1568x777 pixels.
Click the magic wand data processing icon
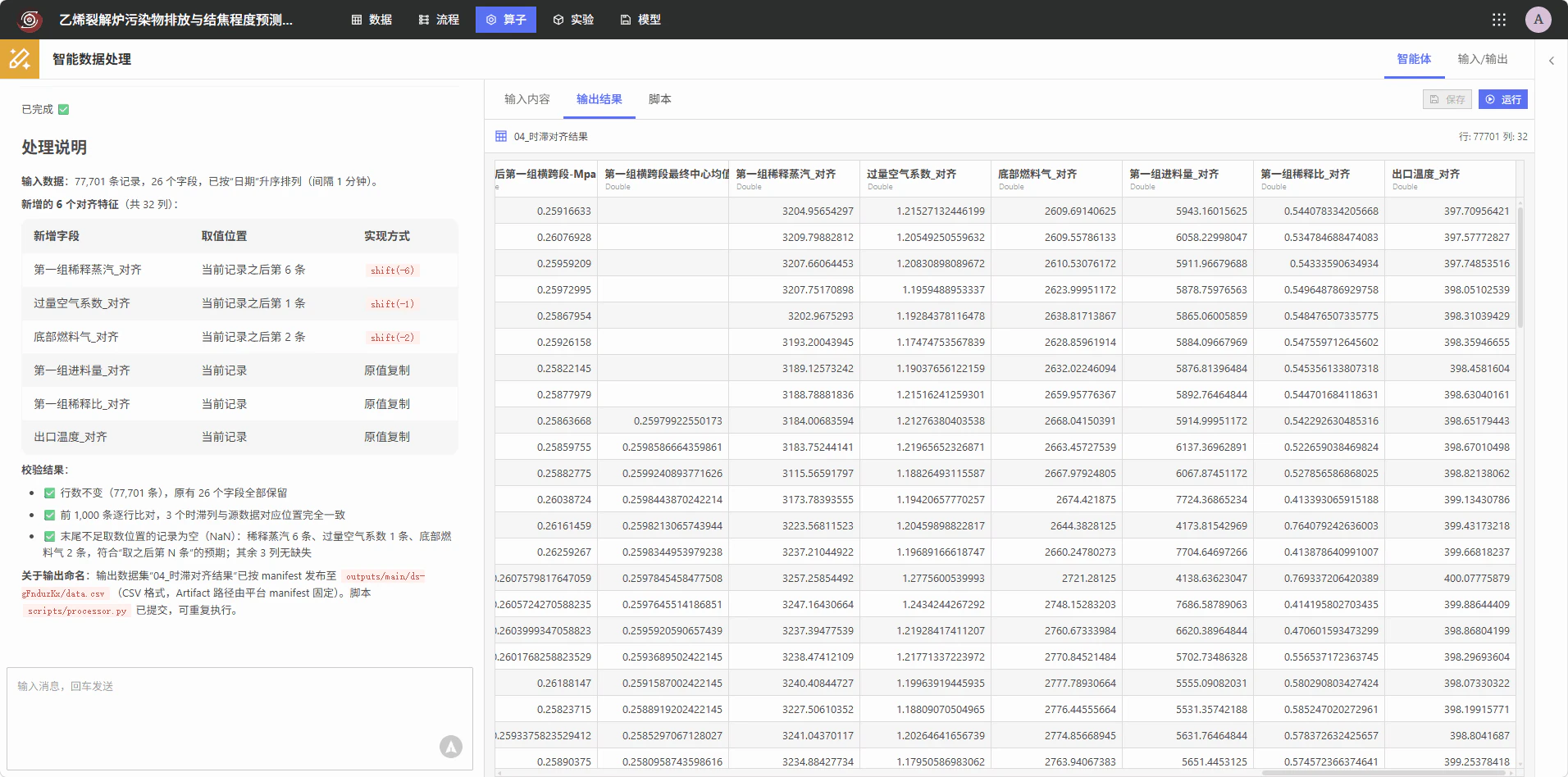[x=20, y=59]
